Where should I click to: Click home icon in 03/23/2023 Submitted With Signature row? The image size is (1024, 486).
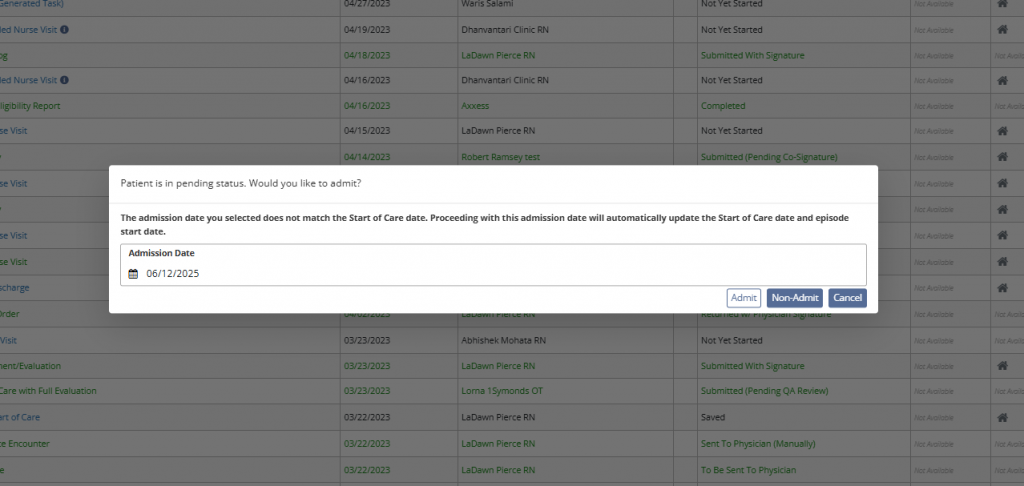pyautogui.click(x=1002, y=366)
